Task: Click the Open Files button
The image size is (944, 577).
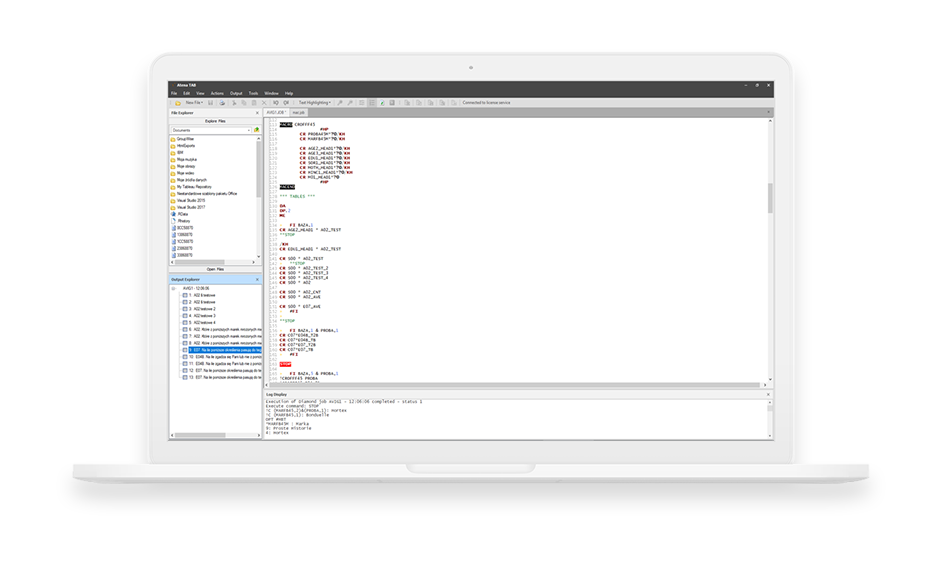Action: point(215,269)
